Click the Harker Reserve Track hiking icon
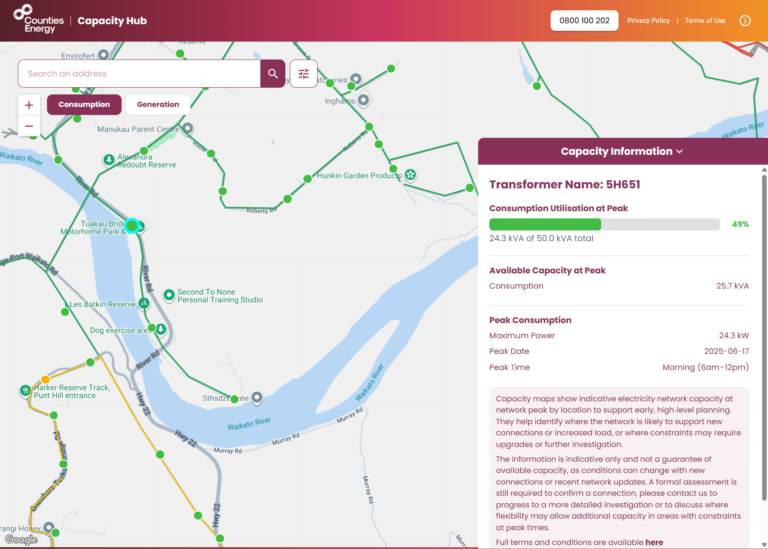Viewport: 768px width, 549px height. coord(25,390)
